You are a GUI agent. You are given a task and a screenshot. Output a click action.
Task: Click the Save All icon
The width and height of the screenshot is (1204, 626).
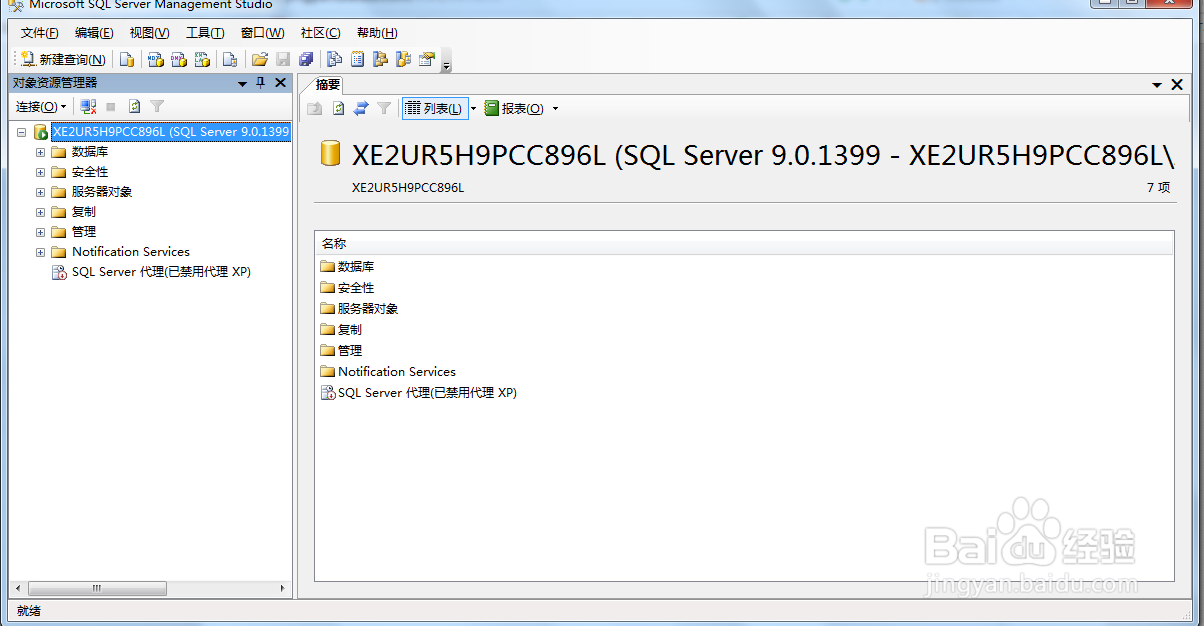[x=306, y=60]
